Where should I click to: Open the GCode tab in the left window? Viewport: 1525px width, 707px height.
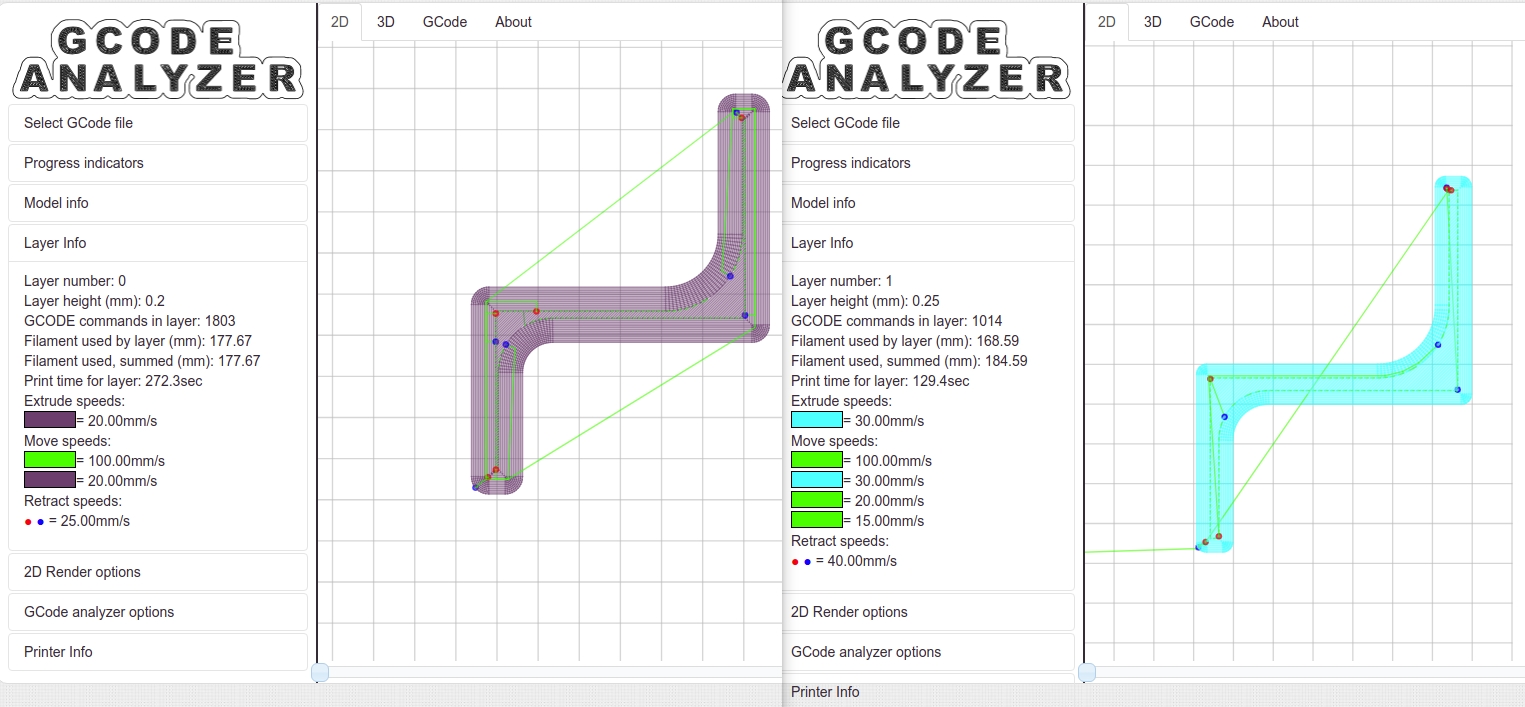444,22
